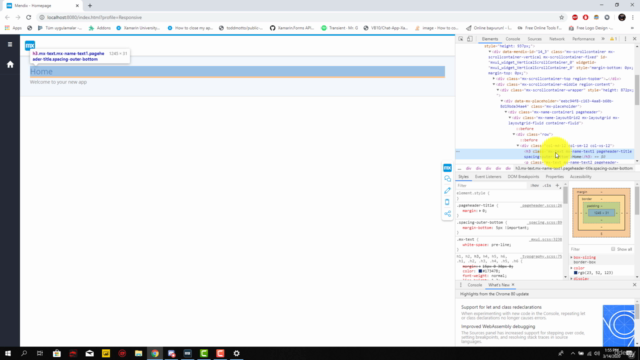Go to the Home icon in the sidebar
Screen dimensions: 640x360
10,64
